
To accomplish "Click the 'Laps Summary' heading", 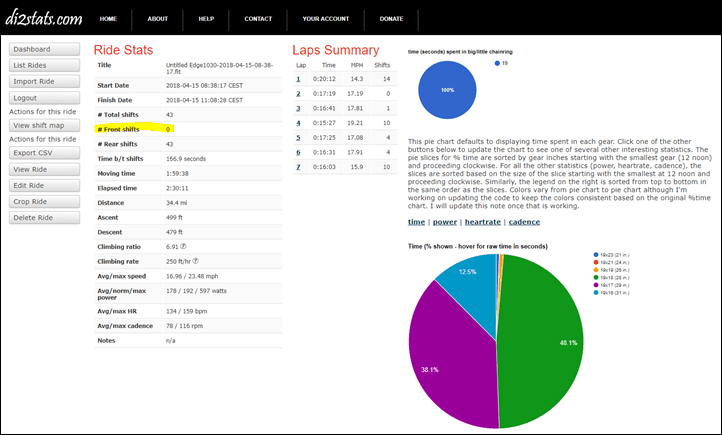I will (336, 50).
